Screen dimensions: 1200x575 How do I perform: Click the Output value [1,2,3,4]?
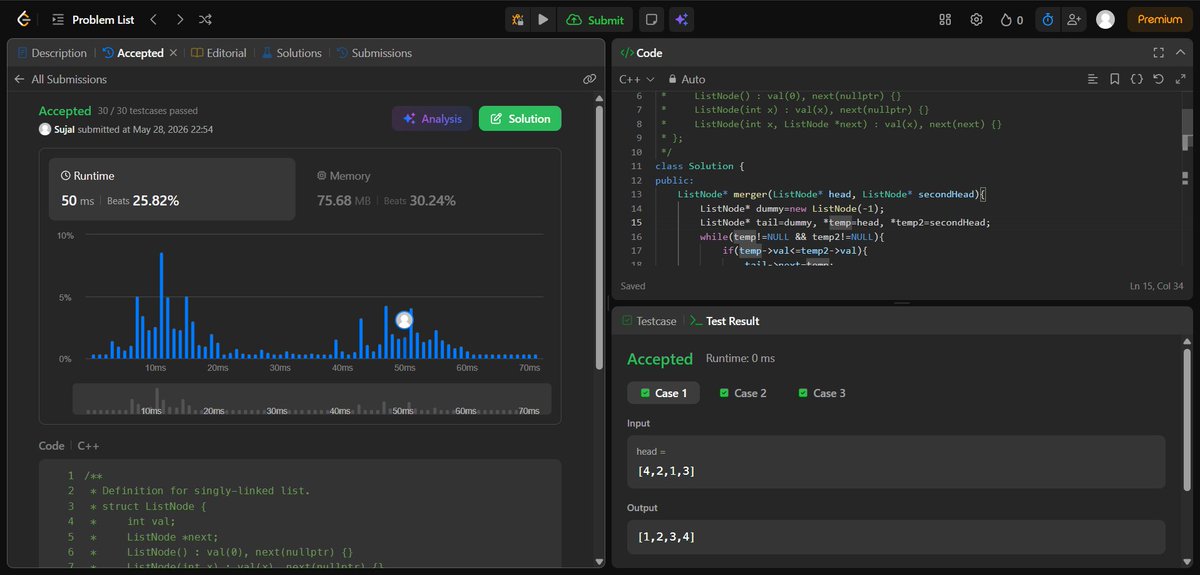(896, 537)
